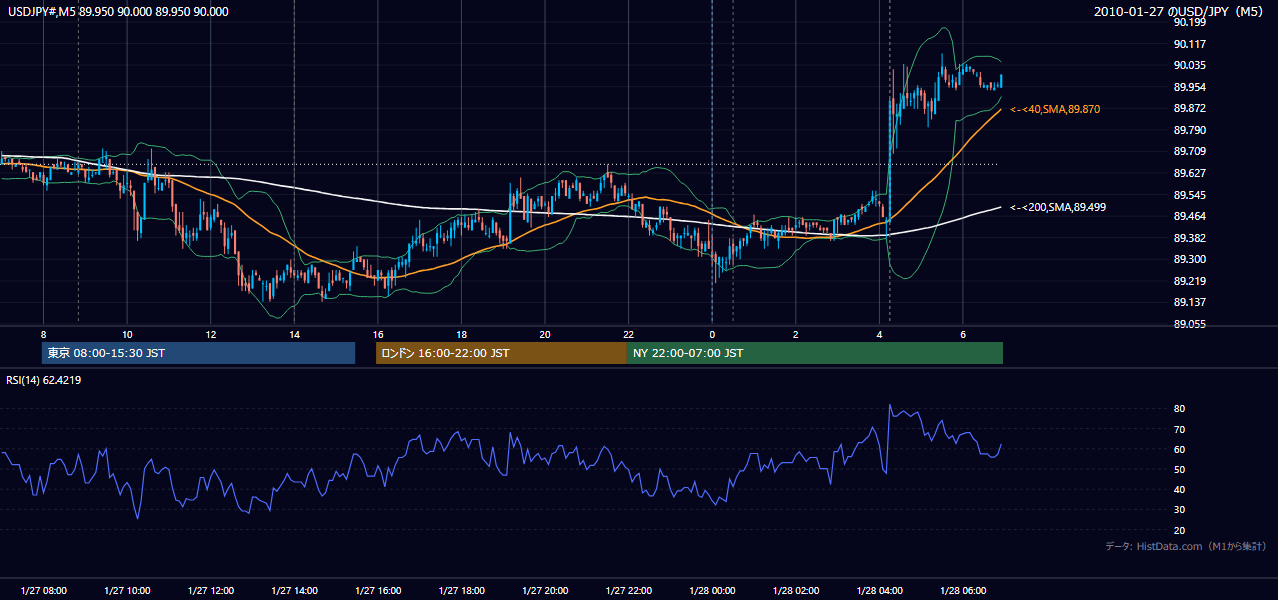Click the 90.199 price axis label
Viewport: 1278px width, 600px height.
point(1188,22)
